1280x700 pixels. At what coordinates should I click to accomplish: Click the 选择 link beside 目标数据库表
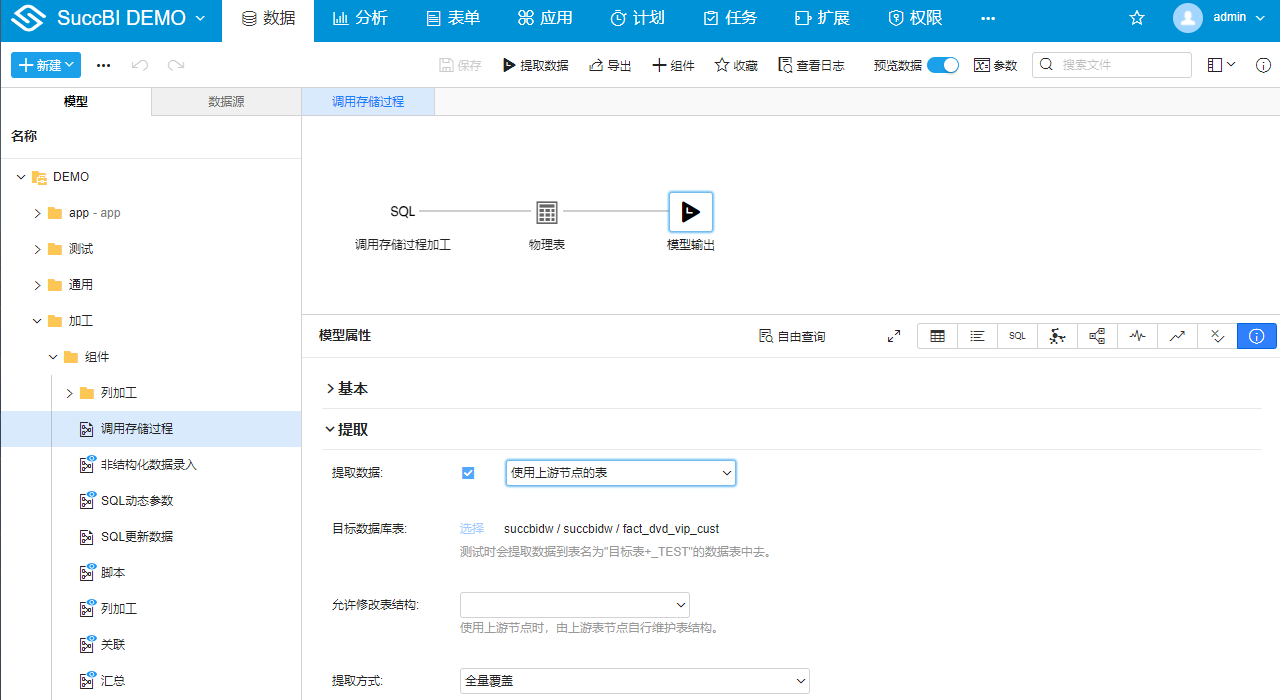tap(471, 528)
